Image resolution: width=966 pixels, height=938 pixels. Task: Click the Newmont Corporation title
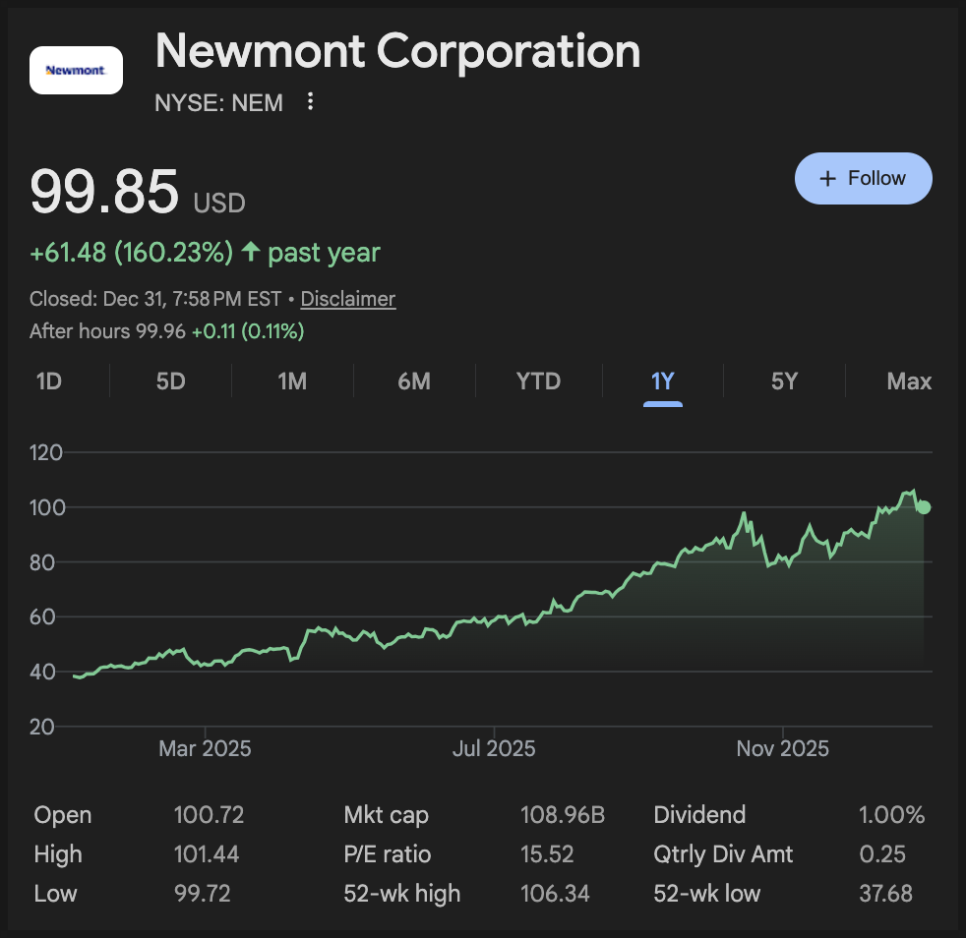[x=397, y=52]
